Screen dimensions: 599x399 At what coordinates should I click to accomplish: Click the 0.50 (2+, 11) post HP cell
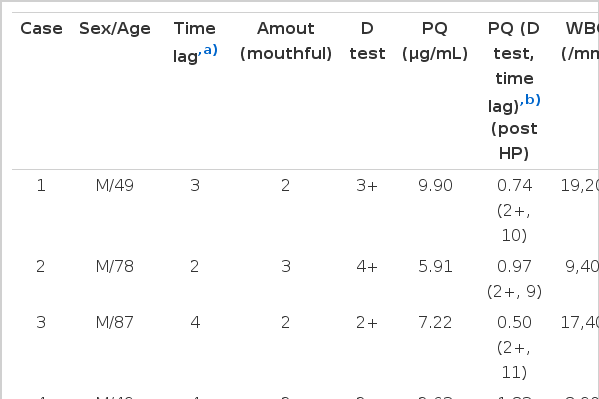point(514,347)
